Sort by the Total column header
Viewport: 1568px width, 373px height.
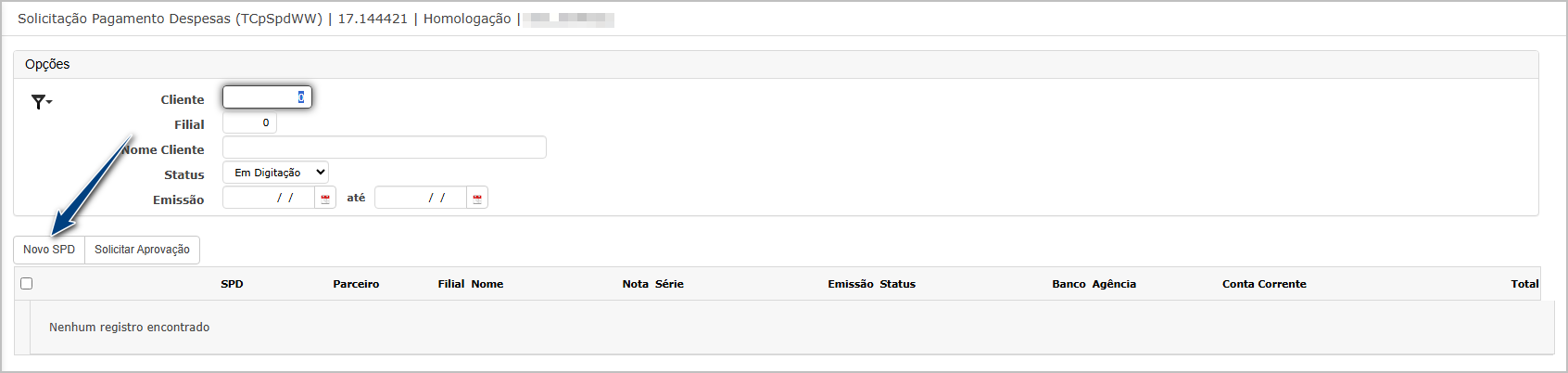click(1524, 284)
